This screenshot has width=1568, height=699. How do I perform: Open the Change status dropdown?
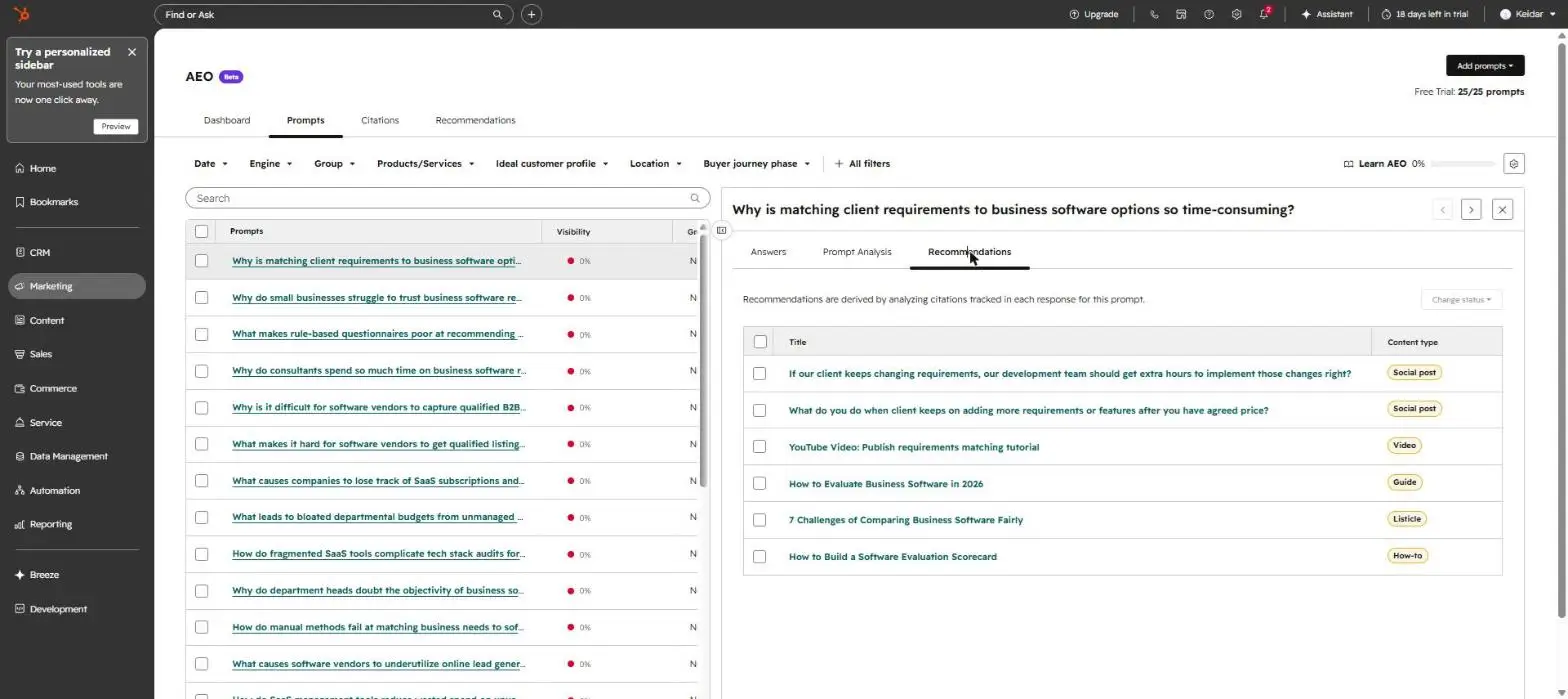point(1461,300)
